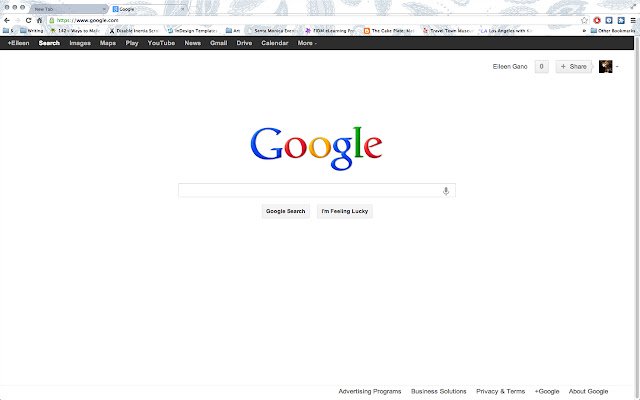The height and width of the screenshot is (400, 640).
Task: Open the Art bookmarks folder
Action: 233,31
